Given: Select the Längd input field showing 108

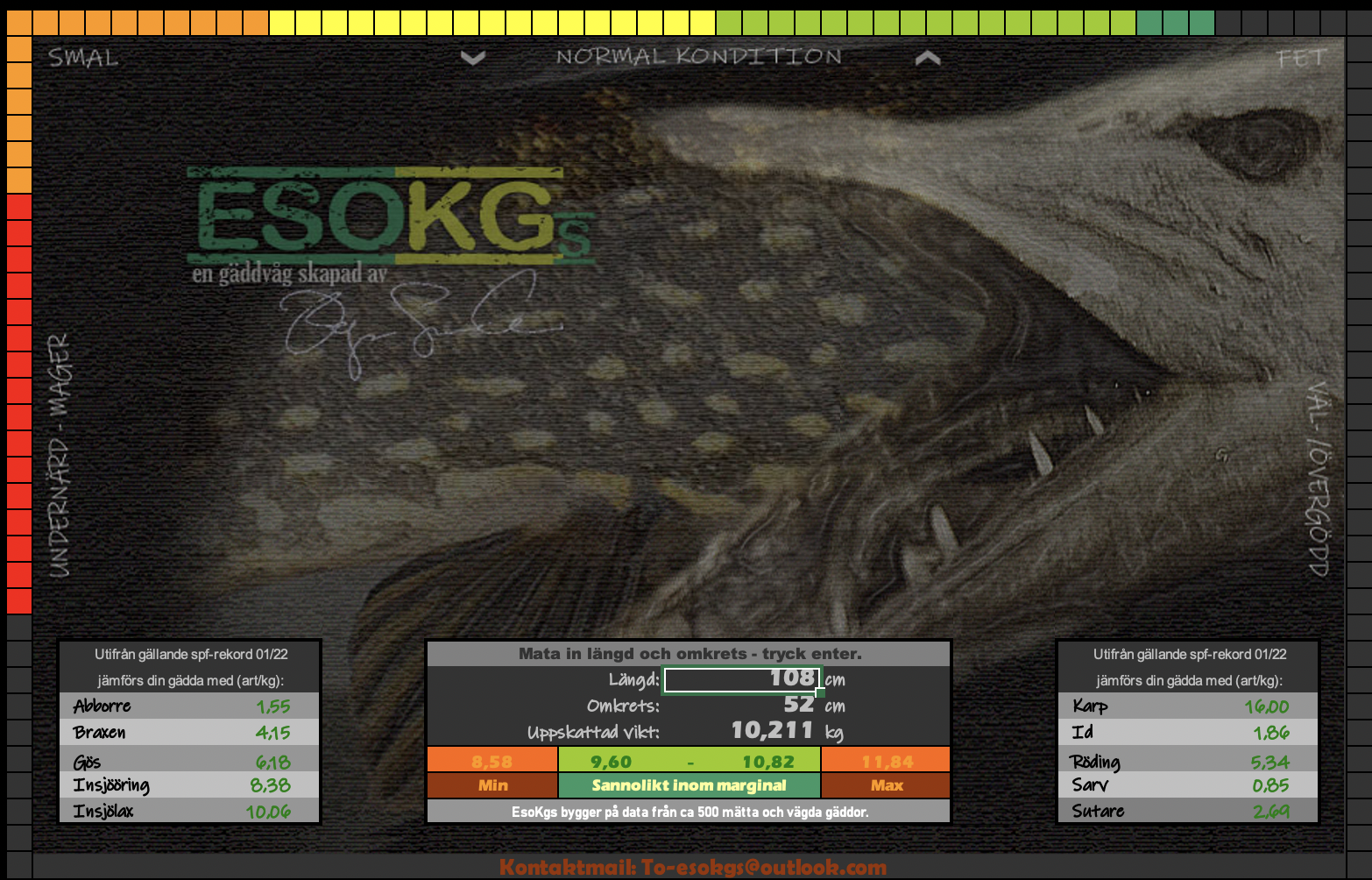Looking at the screenshot, I should point(742,679).
